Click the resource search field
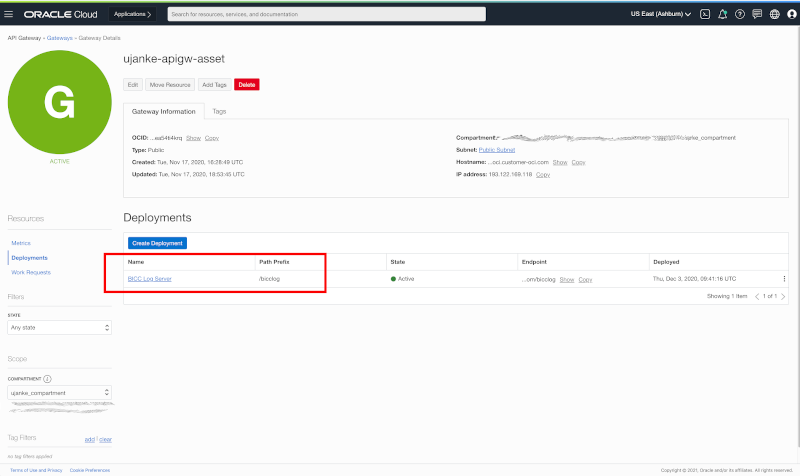 click(x=327, y=14)
